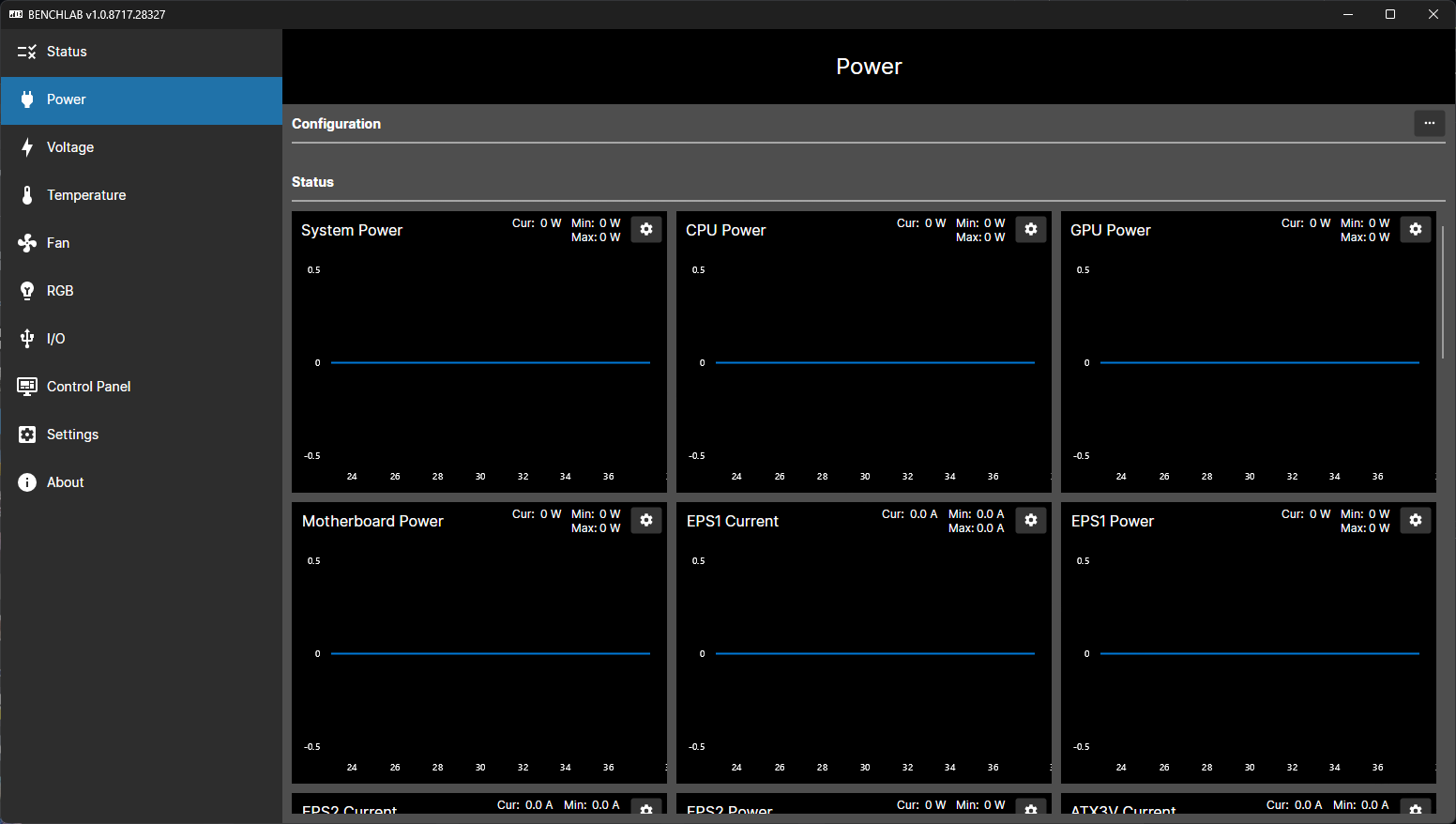Maximize the BENCHLAB window

1390,14
